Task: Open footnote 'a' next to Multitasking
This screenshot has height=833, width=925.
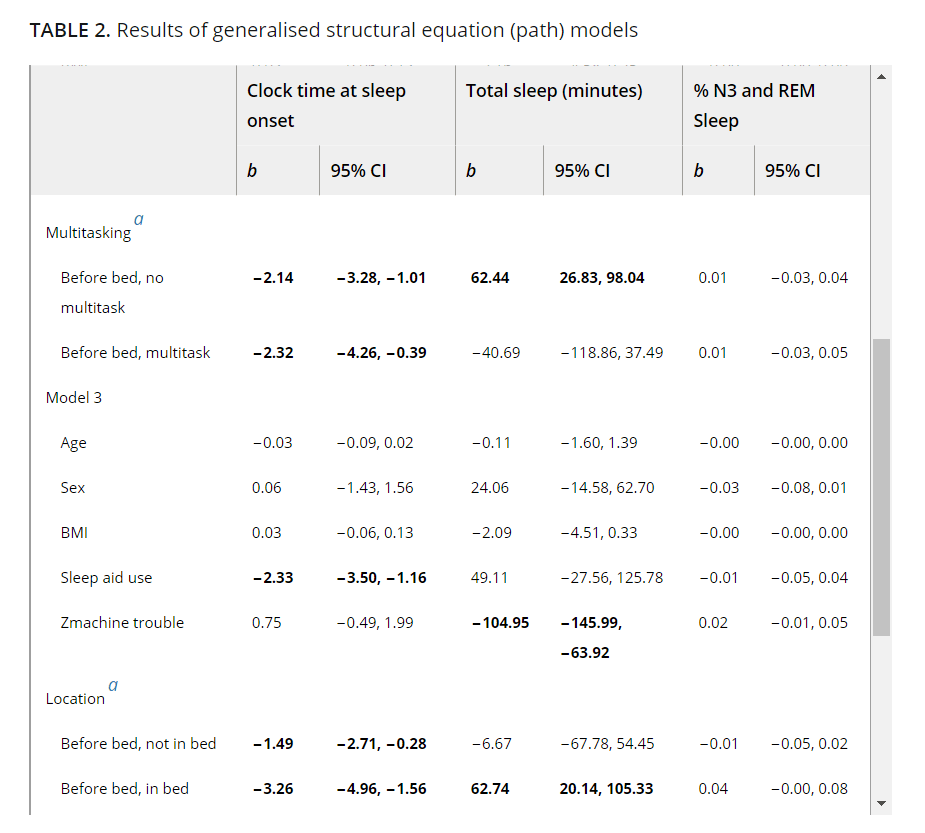Action: (x=138, y=218)
